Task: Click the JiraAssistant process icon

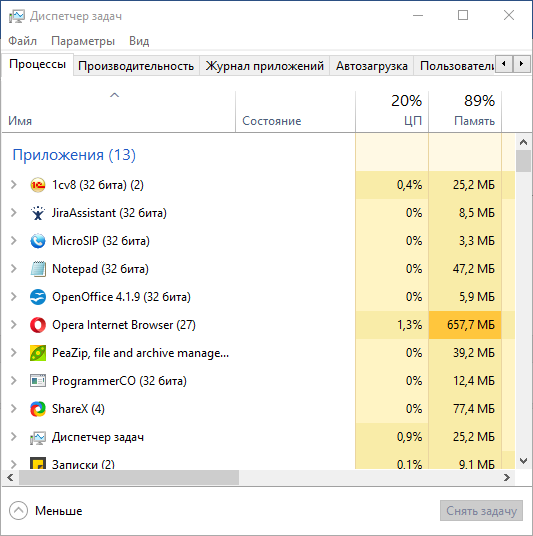Action: [38, 213]
